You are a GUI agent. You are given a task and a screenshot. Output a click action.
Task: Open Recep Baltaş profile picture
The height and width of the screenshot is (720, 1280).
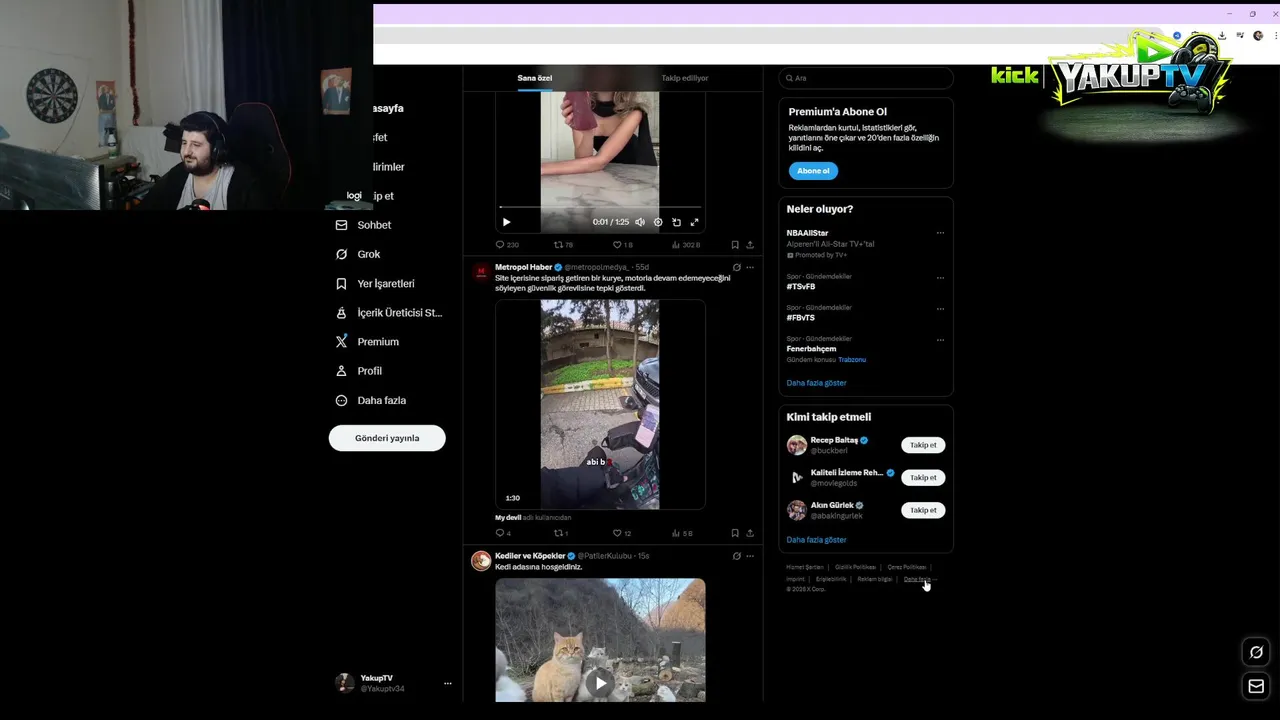(797, 445)
